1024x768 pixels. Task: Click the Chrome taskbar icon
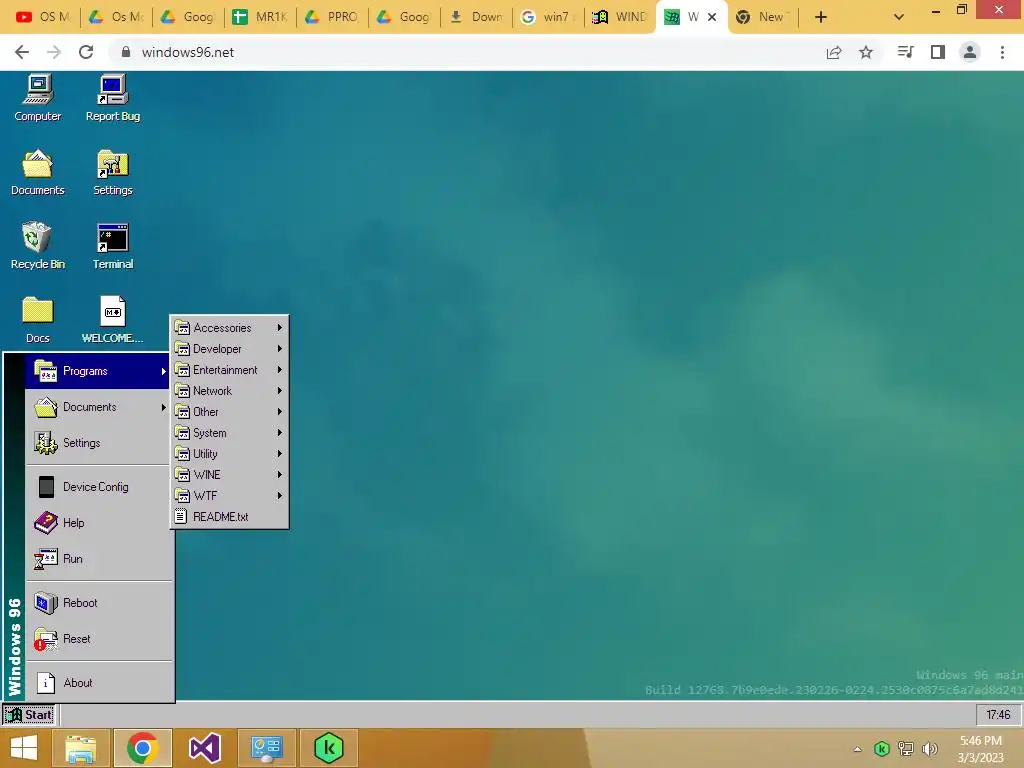coord(143,748)
